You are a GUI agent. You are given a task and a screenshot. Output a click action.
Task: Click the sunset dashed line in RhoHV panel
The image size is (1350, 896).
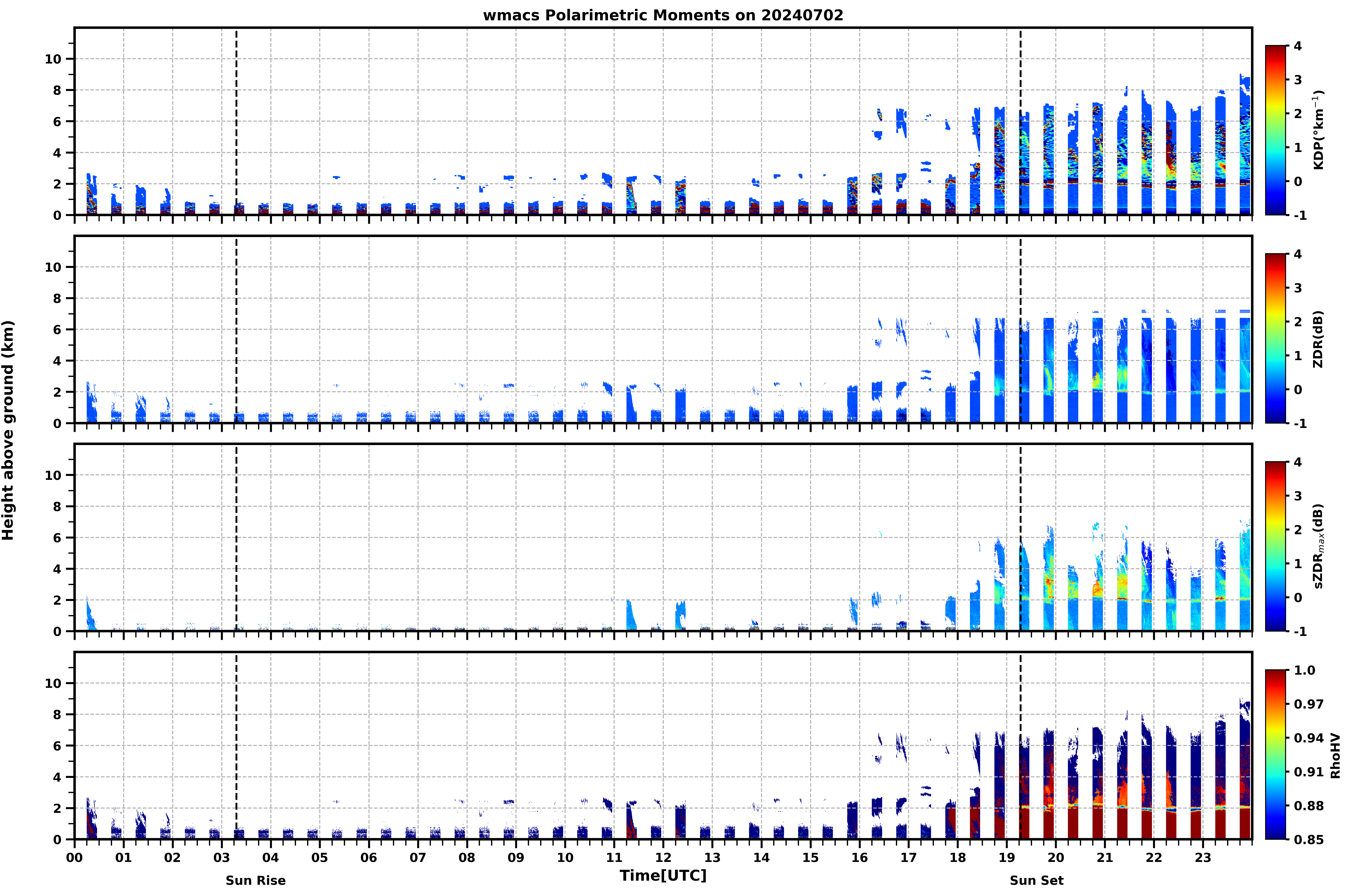(x=1020, y=746)
